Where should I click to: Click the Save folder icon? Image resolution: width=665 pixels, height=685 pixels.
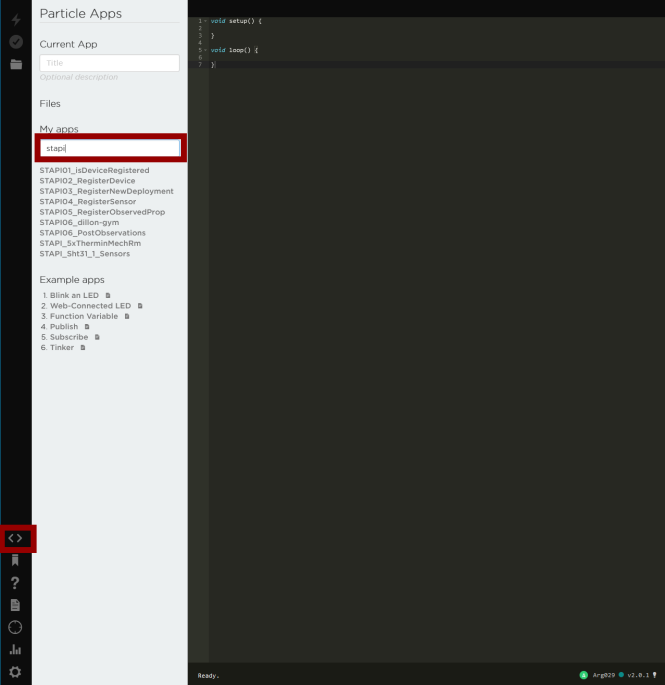coord(15,64)
